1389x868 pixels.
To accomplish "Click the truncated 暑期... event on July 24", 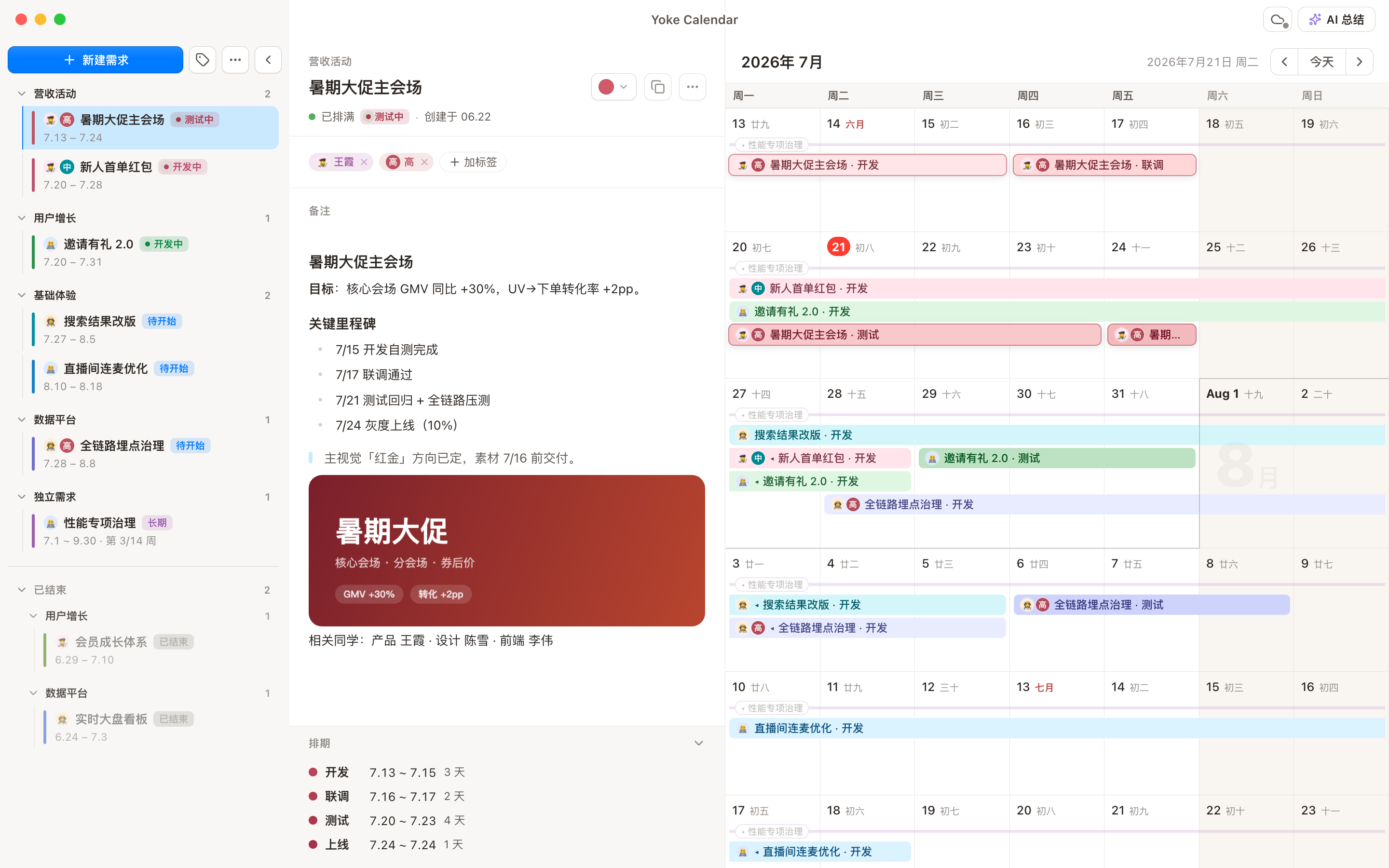I will coord(1151,335).
